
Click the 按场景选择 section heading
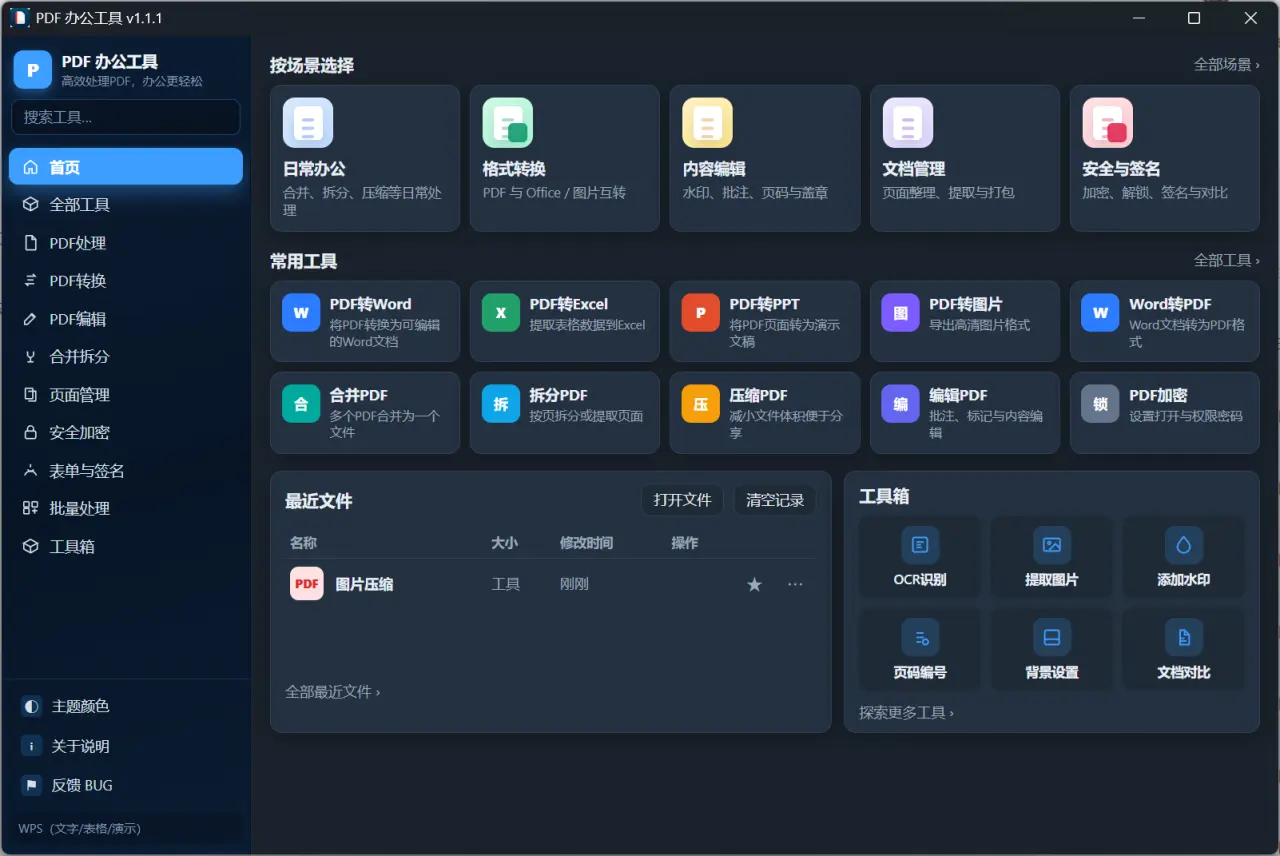pos(312,66)
